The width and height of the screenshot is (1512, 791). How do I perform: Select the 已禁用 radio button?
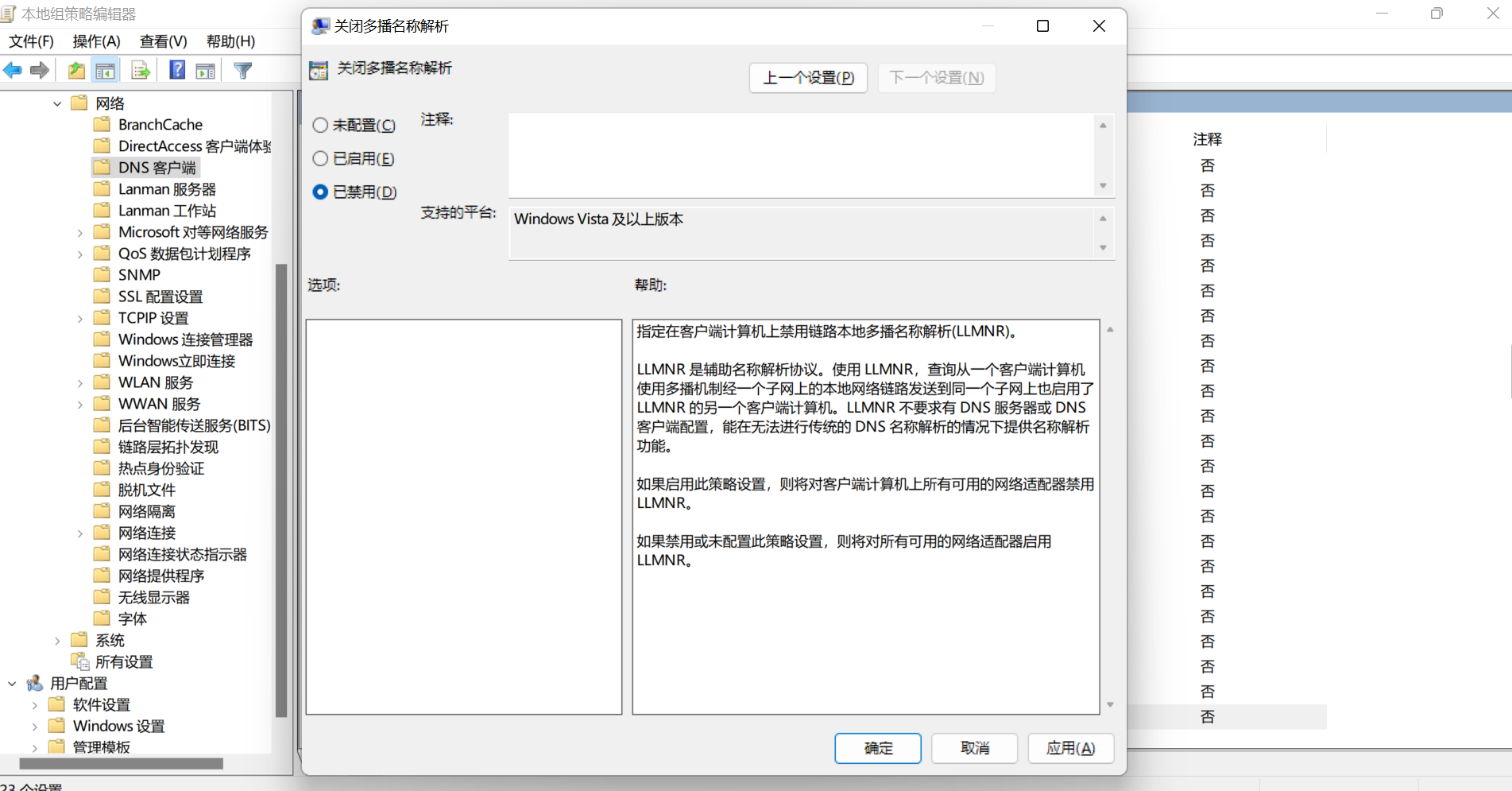pyautogui.click(x=320, y=192)
